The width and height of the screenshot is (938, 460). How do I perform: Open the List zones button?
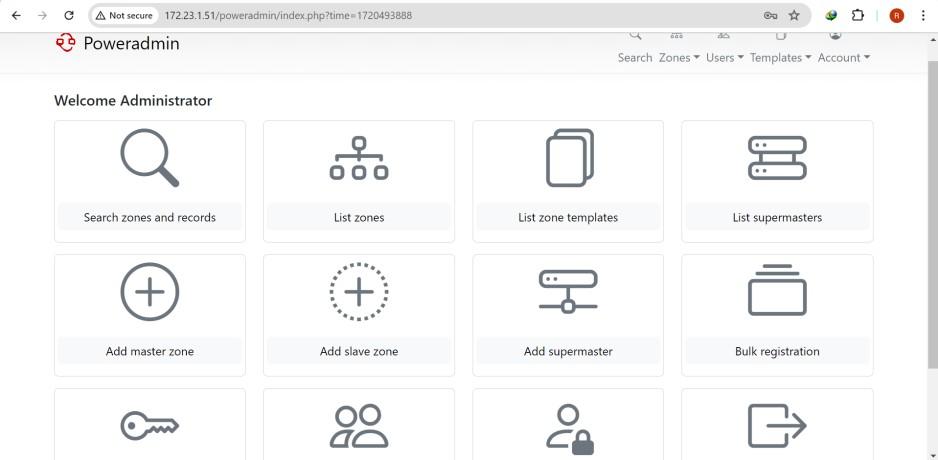click(x=359, y=217)
